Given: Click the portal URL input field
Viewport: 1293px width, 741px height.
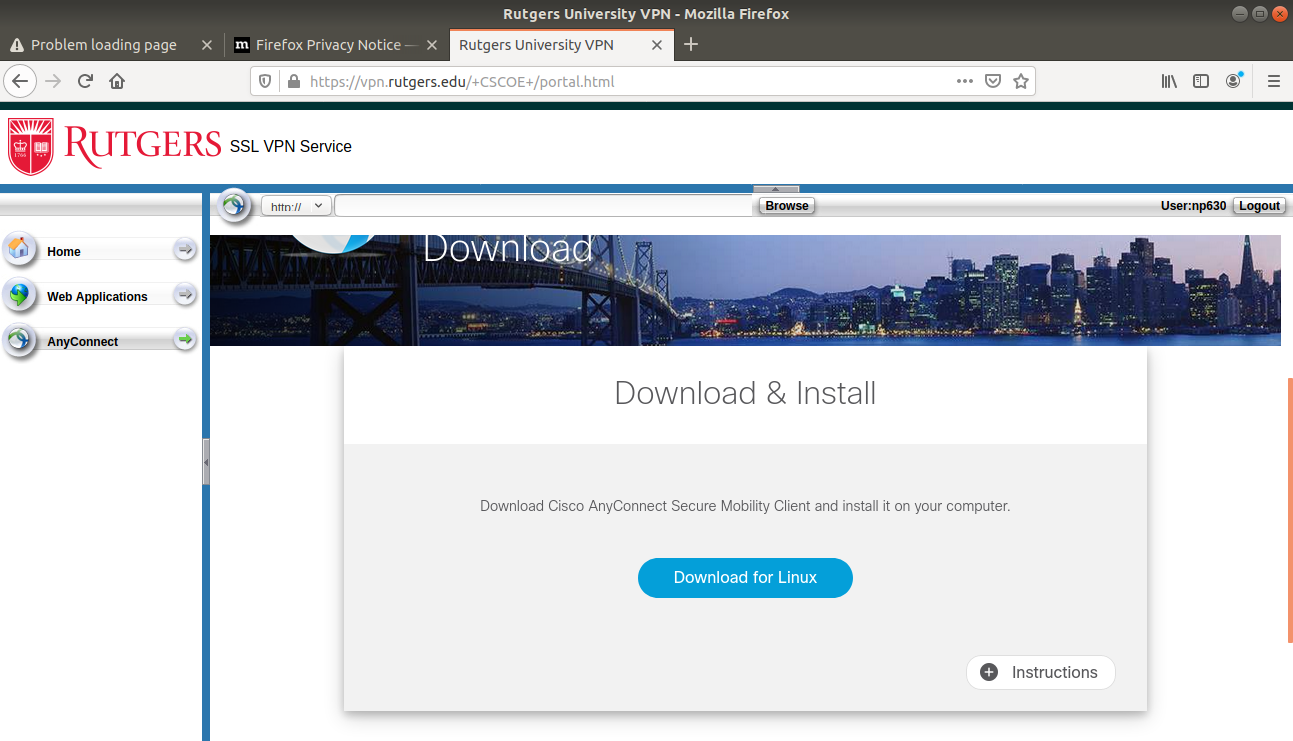Looking at the screenshot, I should click(x=544, y=206).
